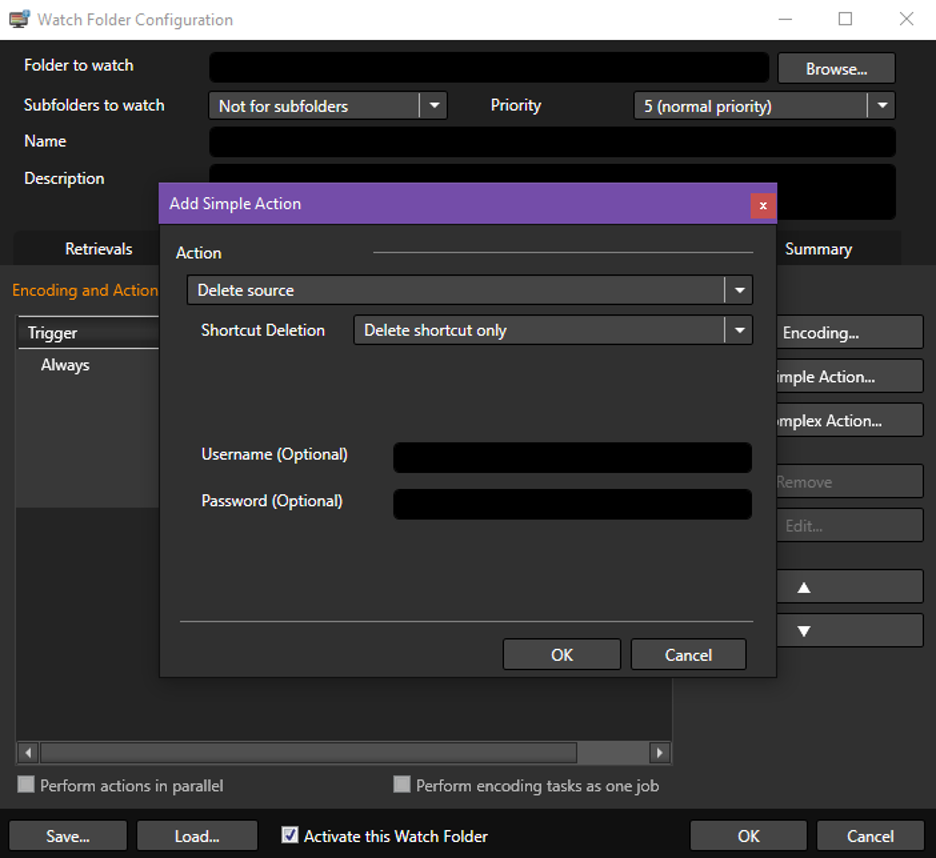Toggle Perform encoding tasks as one job

click(x=402, y=785)
